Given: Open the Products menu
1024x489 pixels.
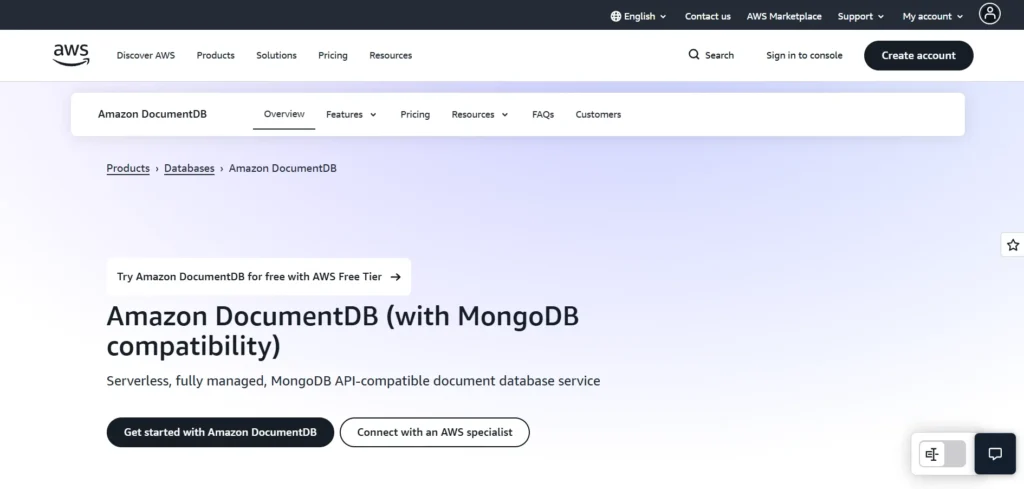Looking at the screenshot, I should coord(216,55).
